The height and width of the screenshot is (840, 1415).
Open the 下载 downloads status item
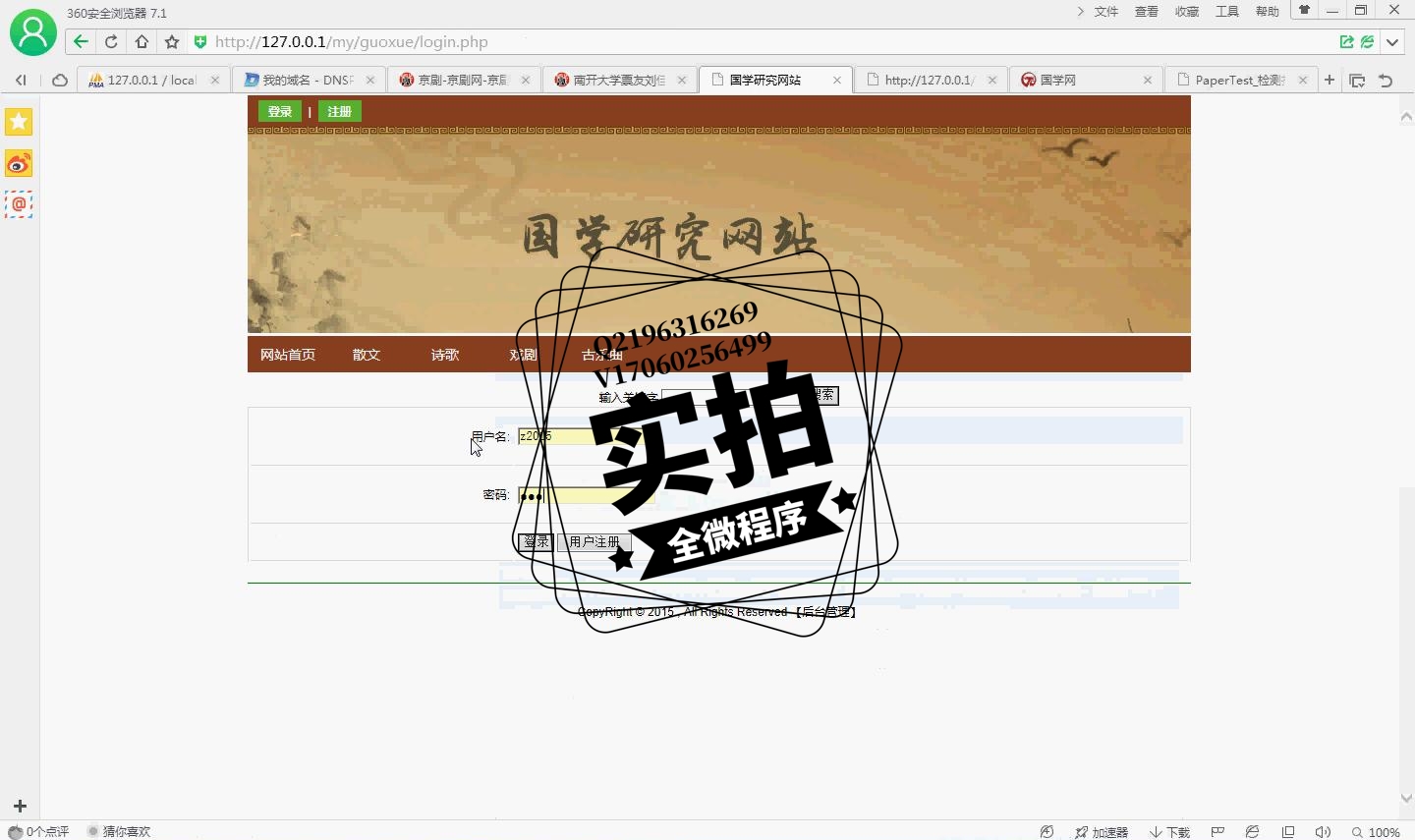(1170, 832)
